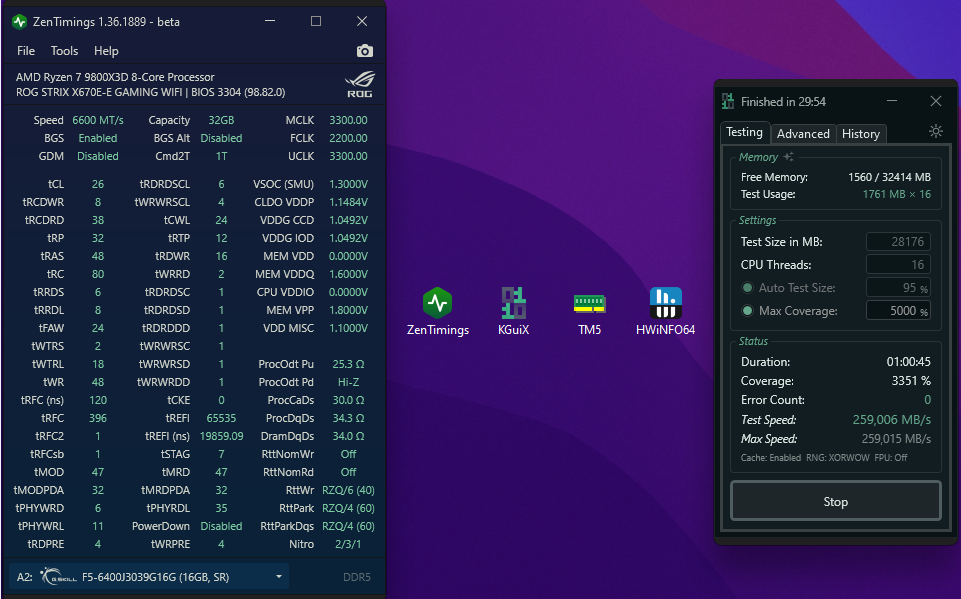Screen dimensions: 961x599
Task: Switch to the Testing tab
Action: (745, 132)
